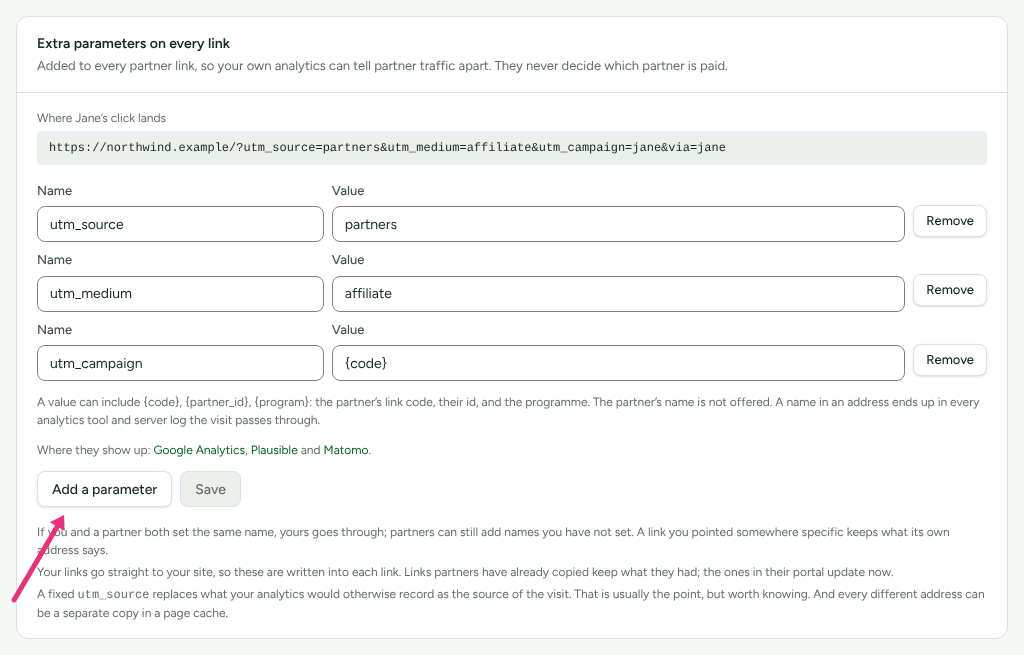This screenshot has width=1024, height=655.
Task: Click the note starting 'A fixed utm_source replaces'
Action: tap(511, 603)
